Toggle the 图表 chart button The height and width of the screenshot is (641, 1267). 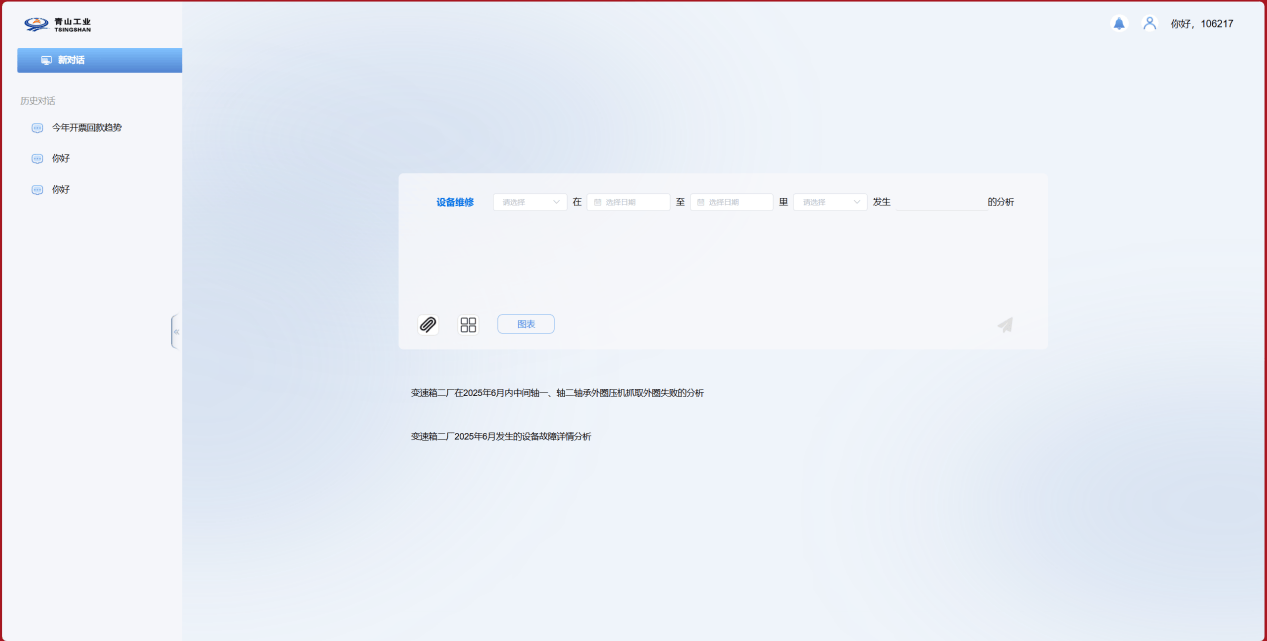[x=525, y=324]
